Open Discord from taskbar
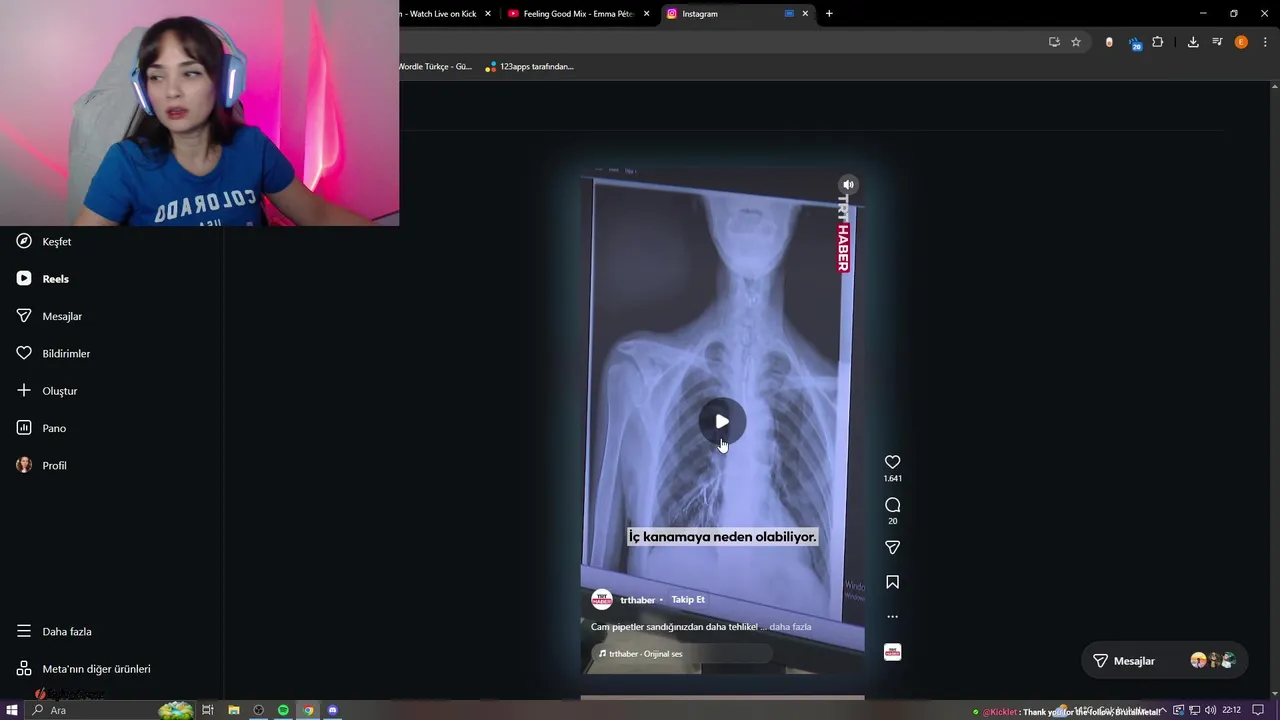The image size is (1280, 720). 333,710
